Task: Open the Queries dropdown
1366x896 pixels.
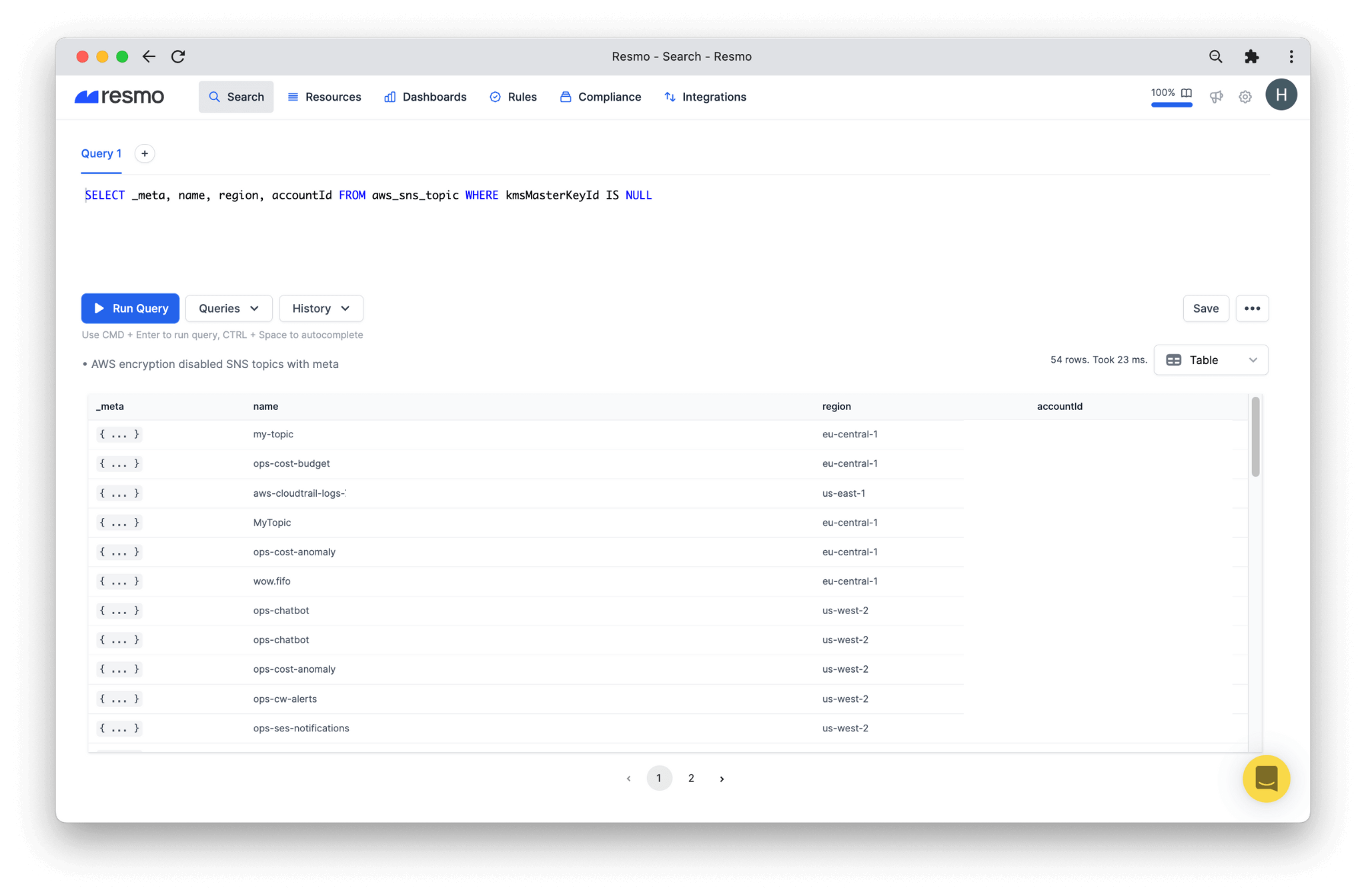Action: (229, 308)
